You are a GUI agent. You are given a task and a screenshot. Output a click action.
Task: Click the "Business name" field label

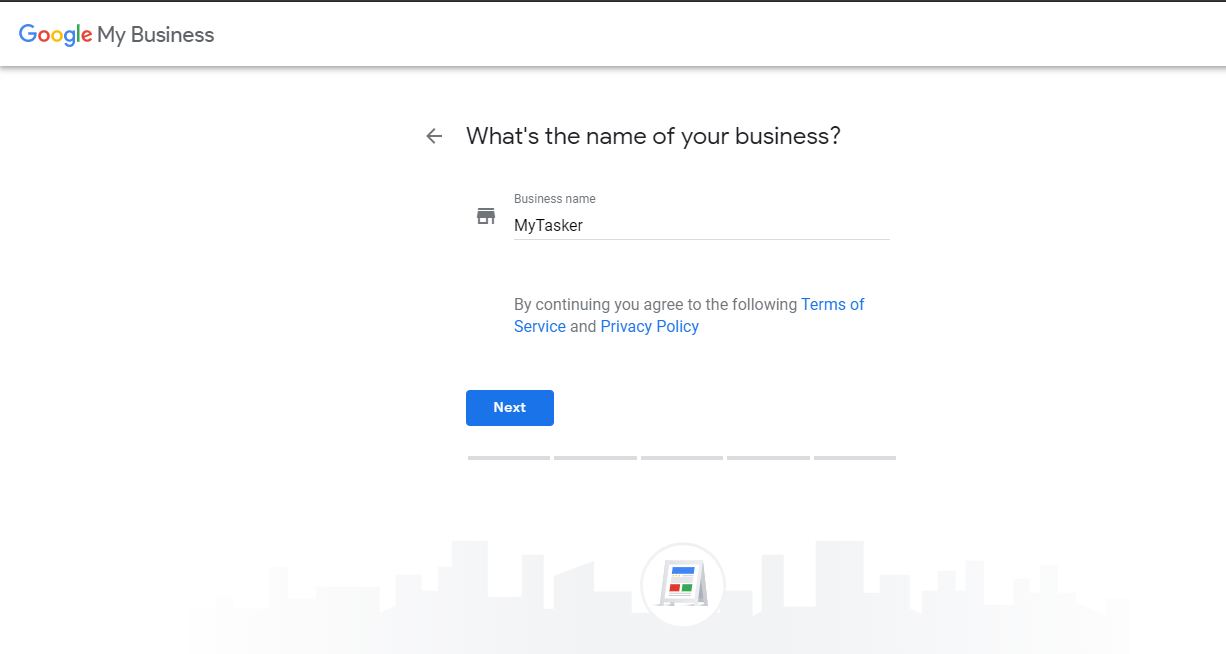coord(554,199)
